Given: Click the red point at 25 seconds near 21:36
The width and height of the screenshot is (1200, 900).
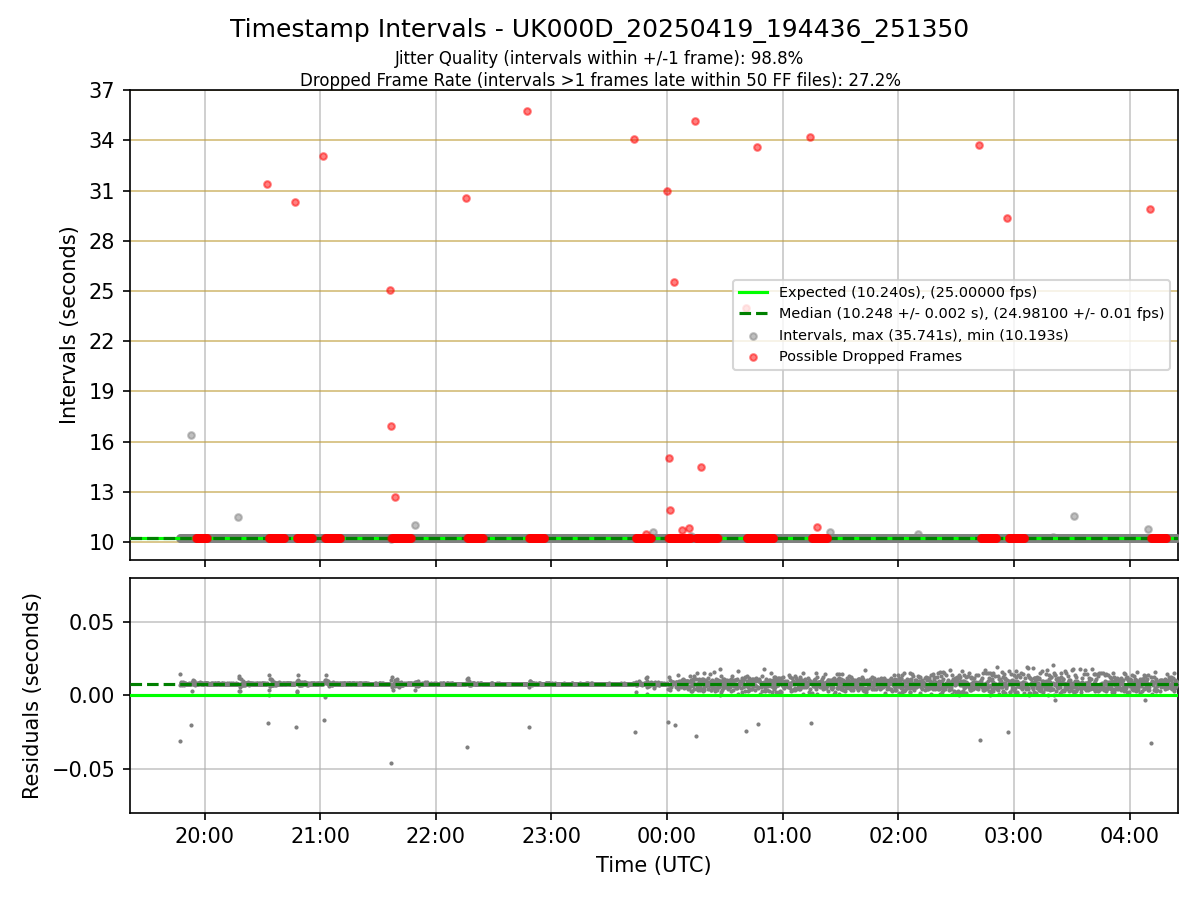Looking at the screenshot, I should point(390,290).
